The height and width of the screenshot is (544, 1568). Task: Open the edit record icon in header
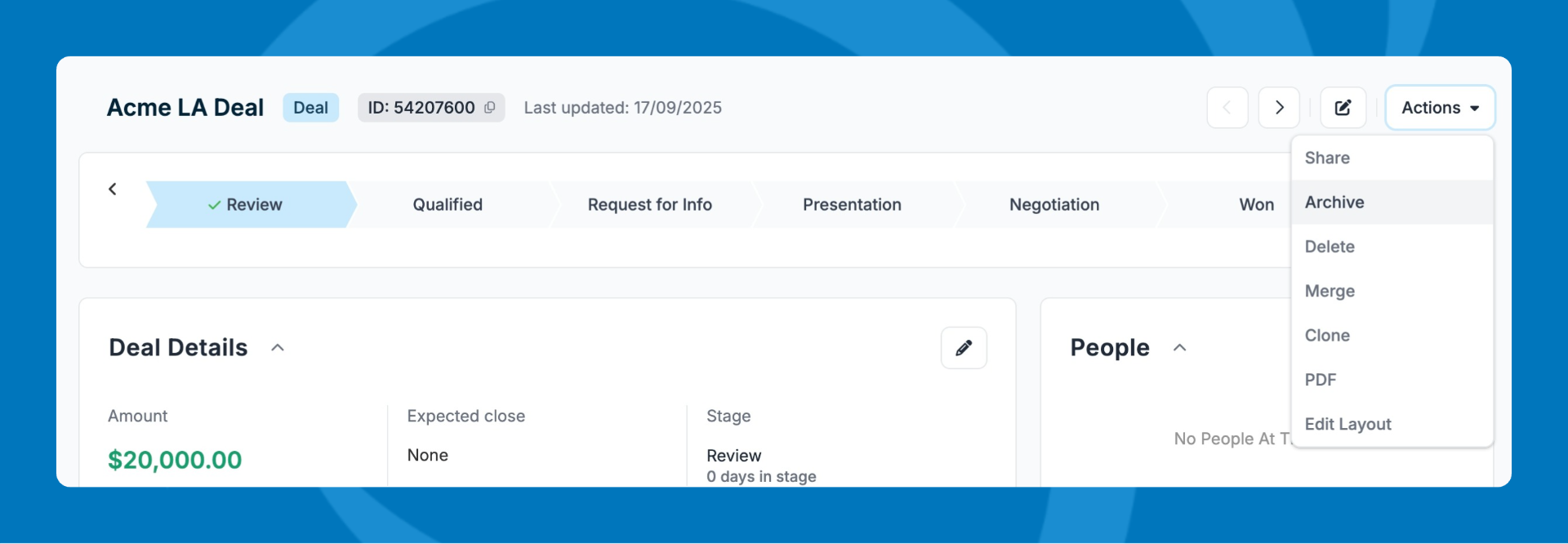pos(1343,108)
